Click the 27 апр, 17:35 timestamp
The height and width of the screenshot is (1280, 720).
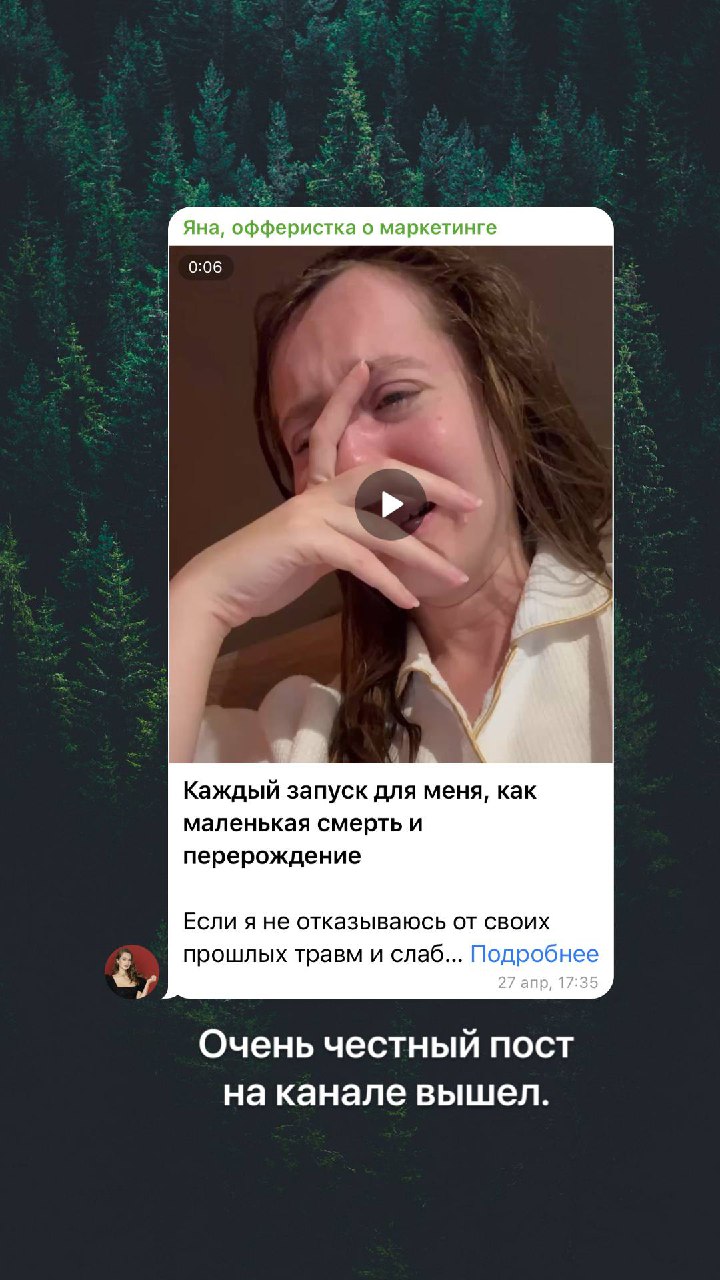[x=548, y=982]
